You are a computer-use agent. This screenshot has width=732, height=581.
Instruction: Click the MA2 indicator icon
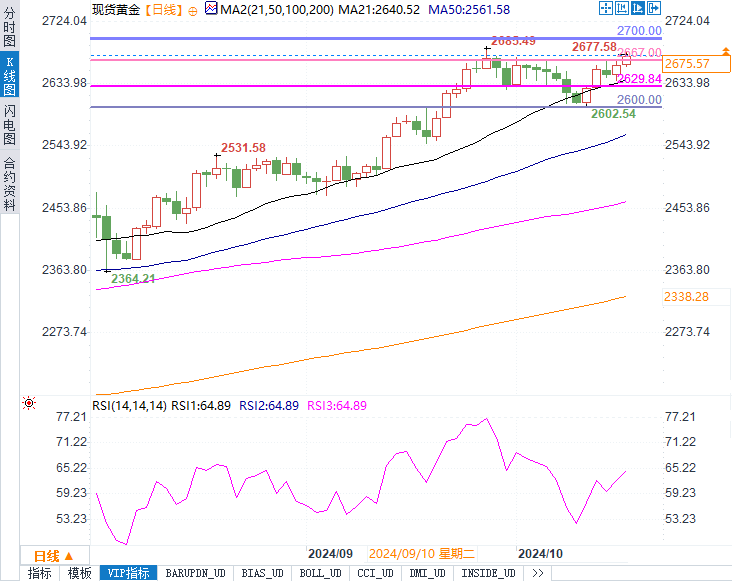[x=209, y=9]
